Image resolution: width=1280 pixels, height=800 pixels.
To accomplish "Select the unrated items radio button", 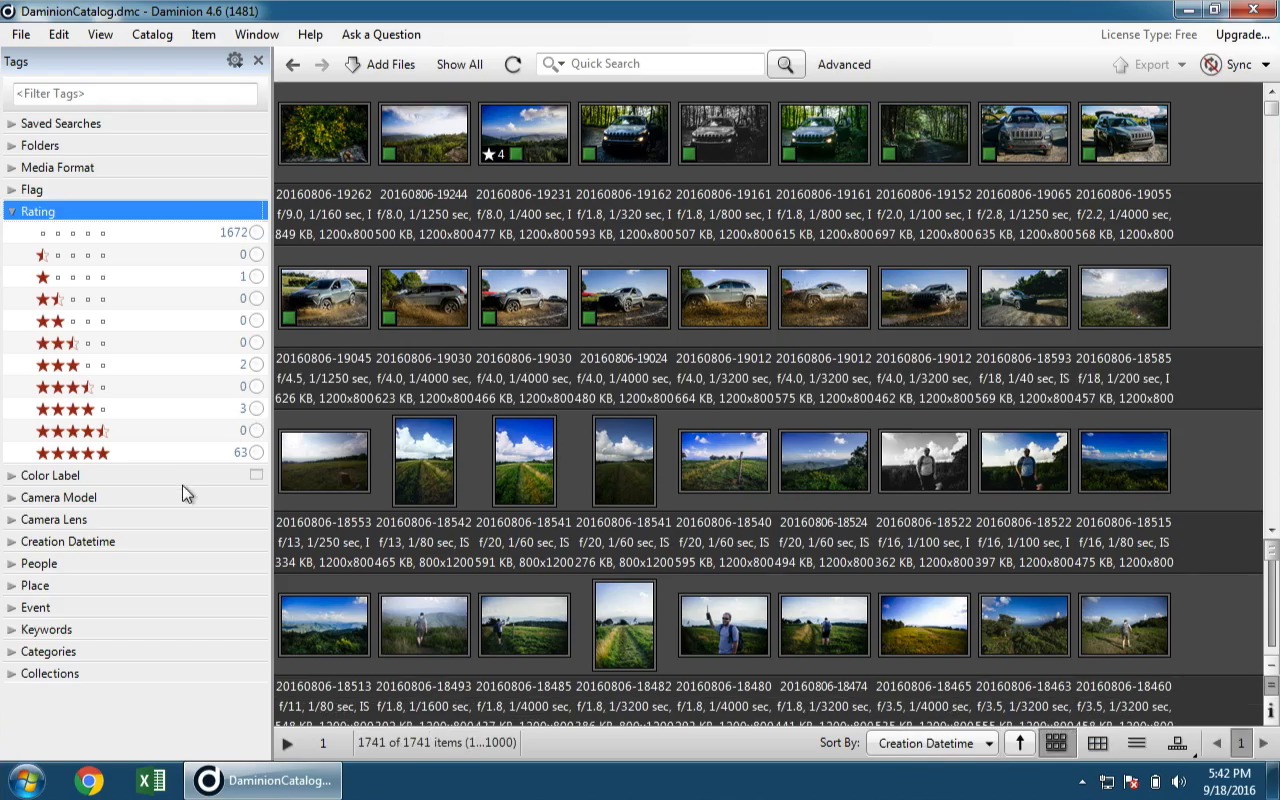I will [x=257, y=233].
